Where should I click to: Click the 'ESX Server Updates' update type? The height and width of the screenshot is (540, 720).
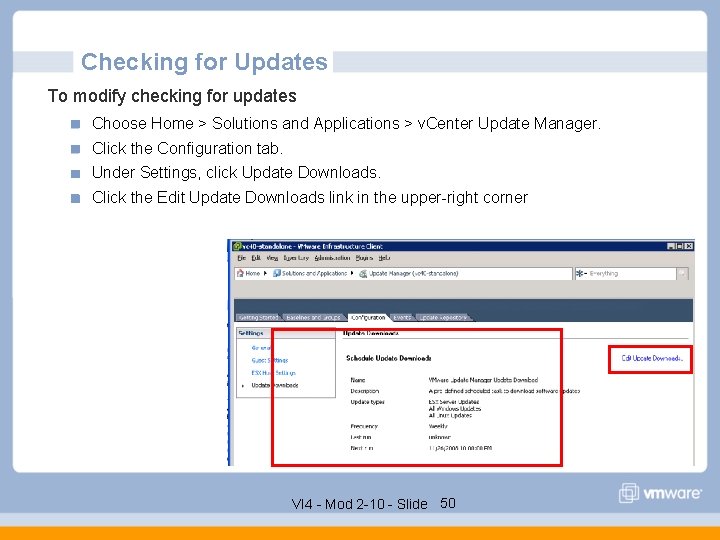coord(454,402)
